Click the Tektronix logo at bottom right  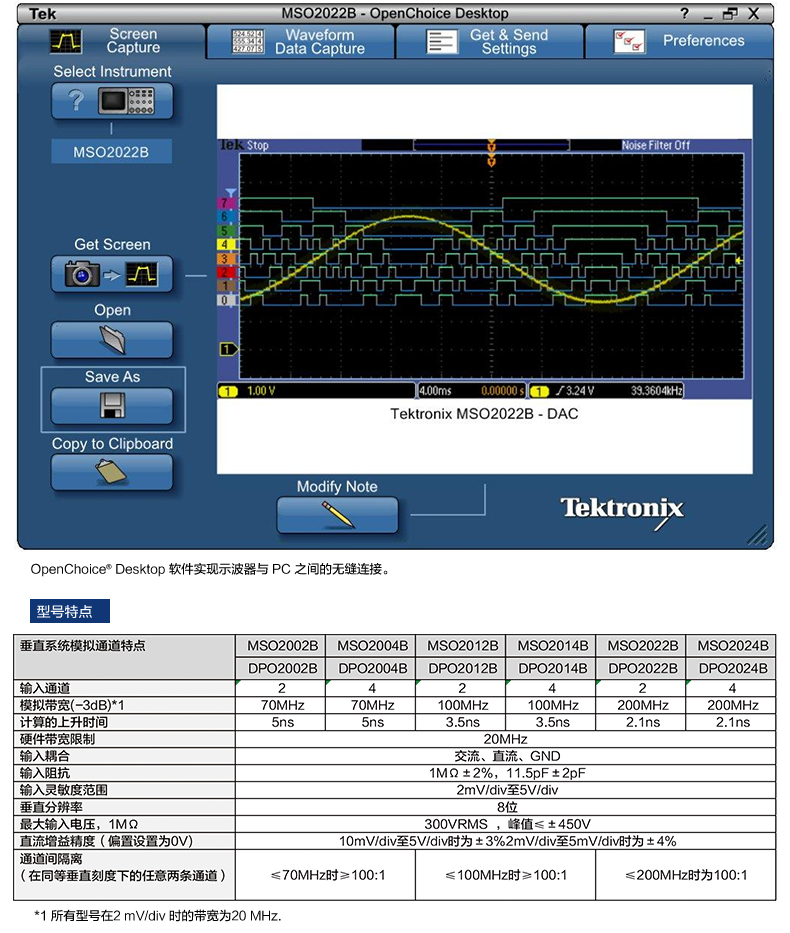(621, 508)
